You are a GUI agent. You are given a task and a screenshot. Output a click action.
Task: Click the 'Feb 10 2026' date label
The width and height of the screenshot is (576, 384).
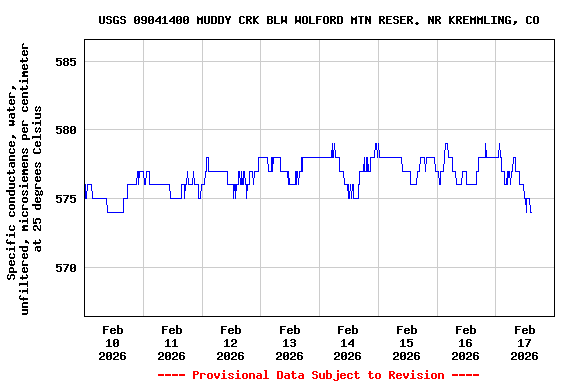(x=112, y=343)
